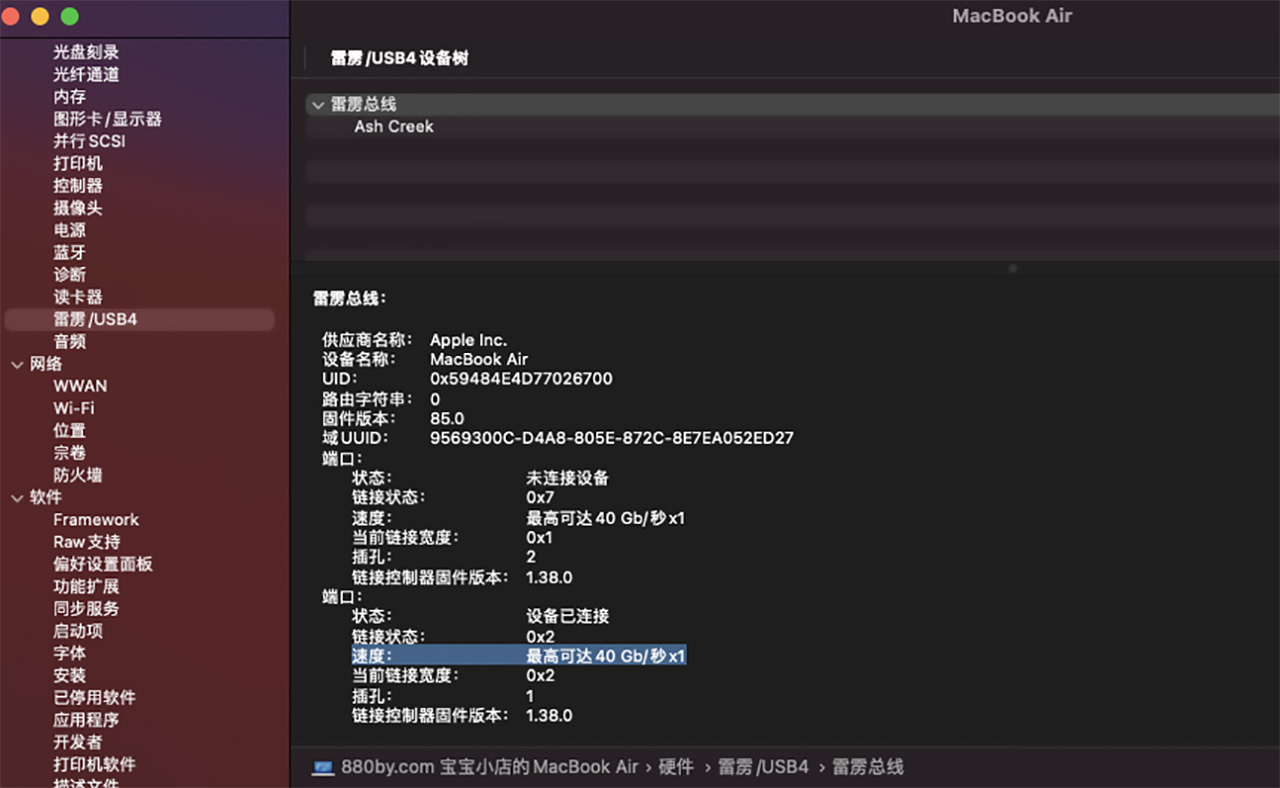
Task: Collapse the 雷雳总线 device tree row
Action: coord(318,104)
